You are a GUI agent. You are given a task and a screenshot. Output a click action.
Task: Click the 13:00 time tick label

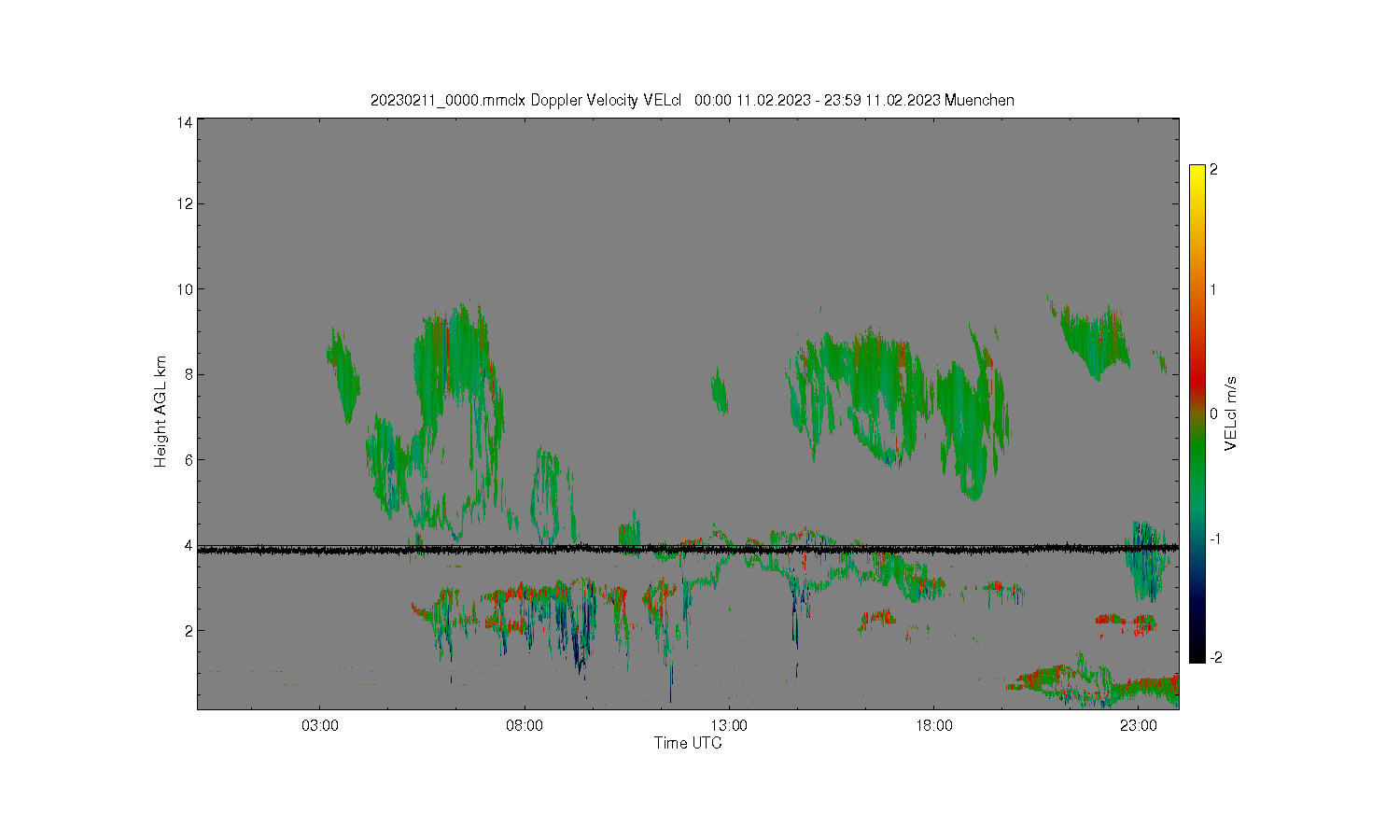729,725
